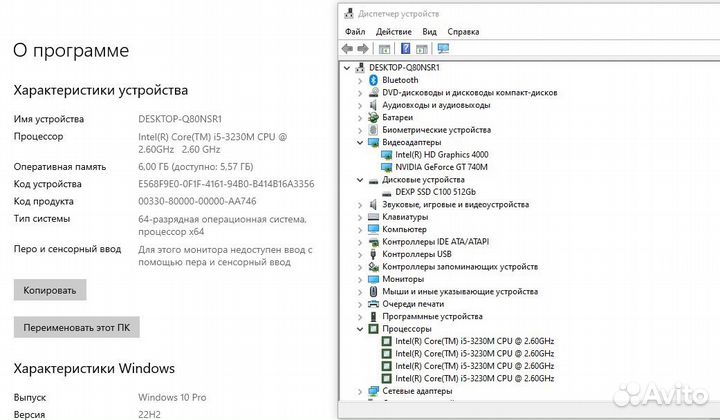720x420 pixels.
Task: Click the Bluetooth category icon
Action: point(373,80)
